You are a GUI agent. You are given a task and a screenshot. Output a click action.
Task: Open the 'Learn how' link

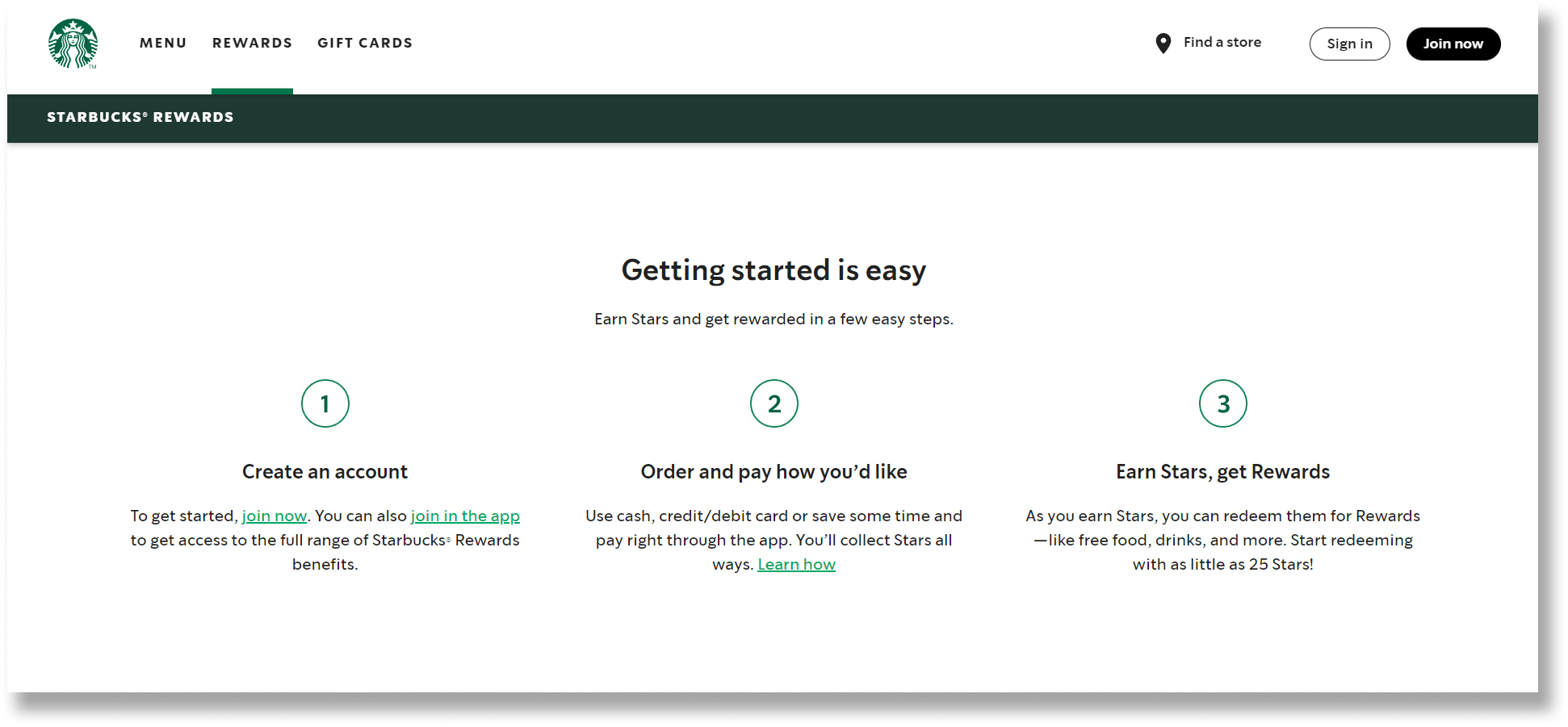click(796, 564)
